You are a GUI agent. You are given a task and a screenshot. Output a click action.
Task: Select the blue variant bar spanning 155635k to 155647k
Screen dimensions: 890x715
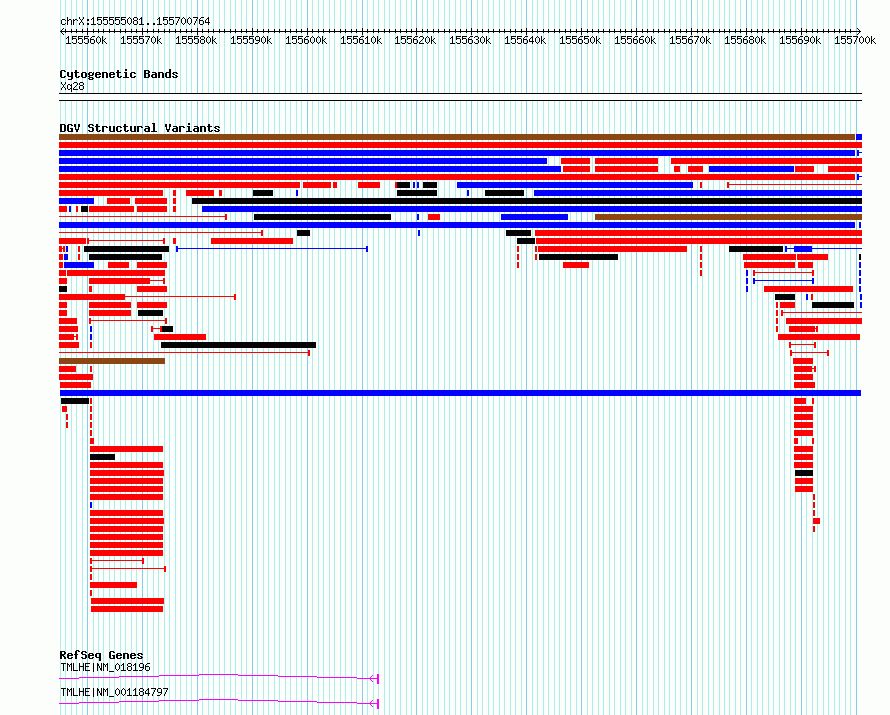(x=534, y=217)
